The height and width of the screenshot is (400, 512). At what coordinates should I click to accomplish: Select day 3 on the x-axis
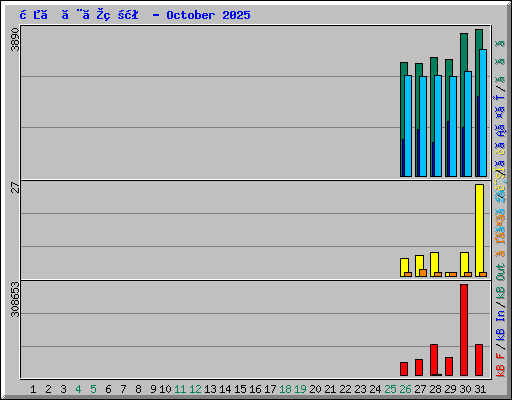63,389
